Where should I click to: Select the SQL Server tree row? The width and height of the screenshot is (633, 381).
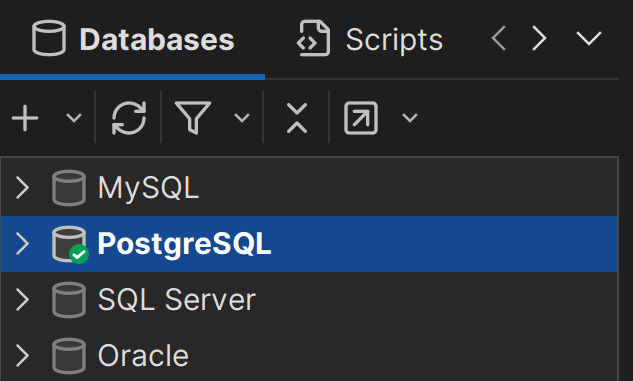(x=309, y=300)
